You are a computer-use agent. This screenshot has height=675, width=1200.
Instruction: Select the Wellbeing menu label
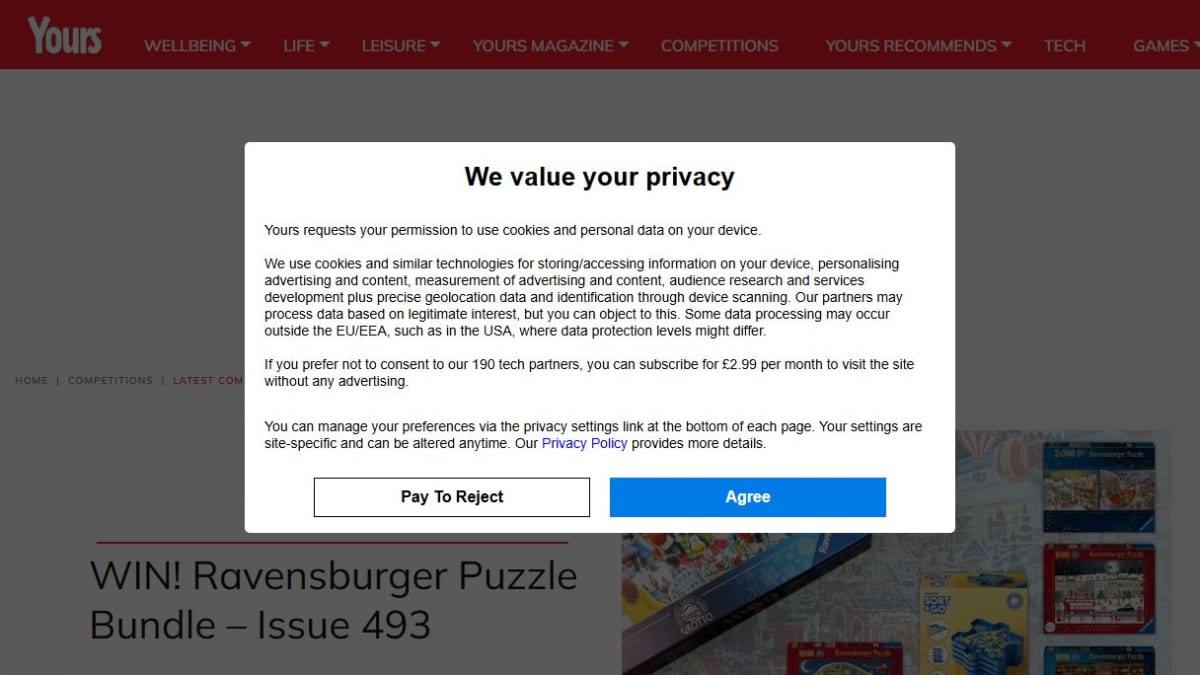coord(190,46)
